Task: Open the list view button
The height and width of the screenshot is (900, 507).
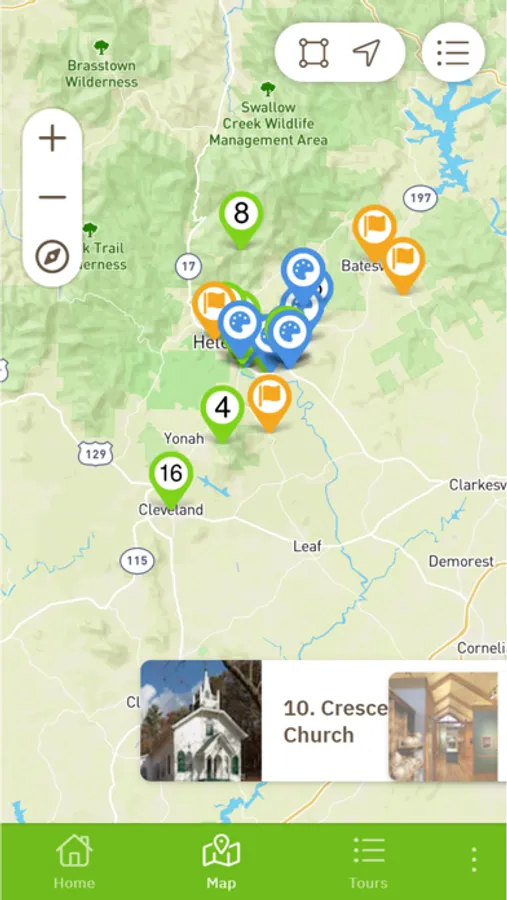Action: point(454,53)
